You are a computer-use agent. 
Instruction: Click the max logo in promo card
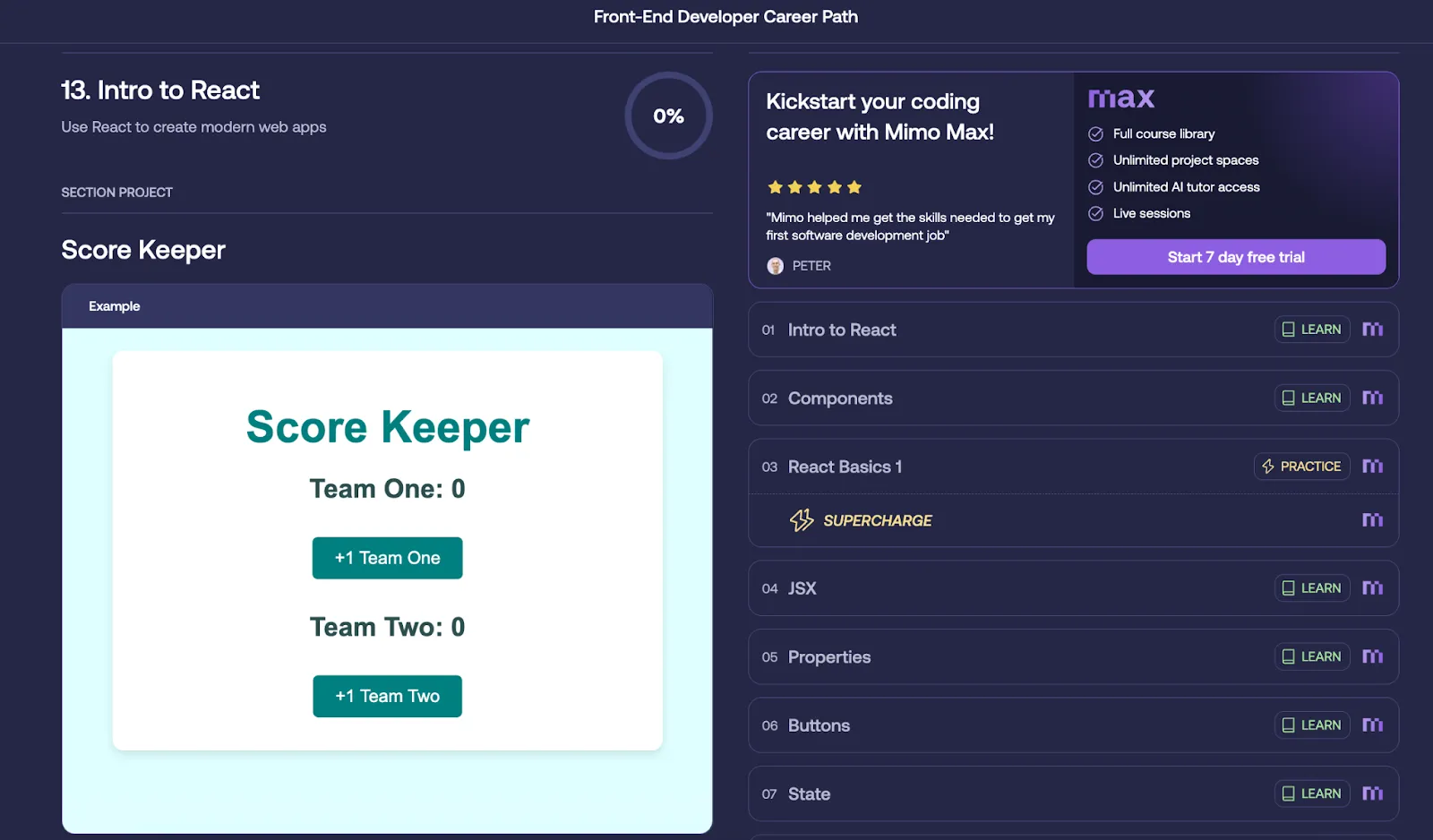tap(1120, 98)
